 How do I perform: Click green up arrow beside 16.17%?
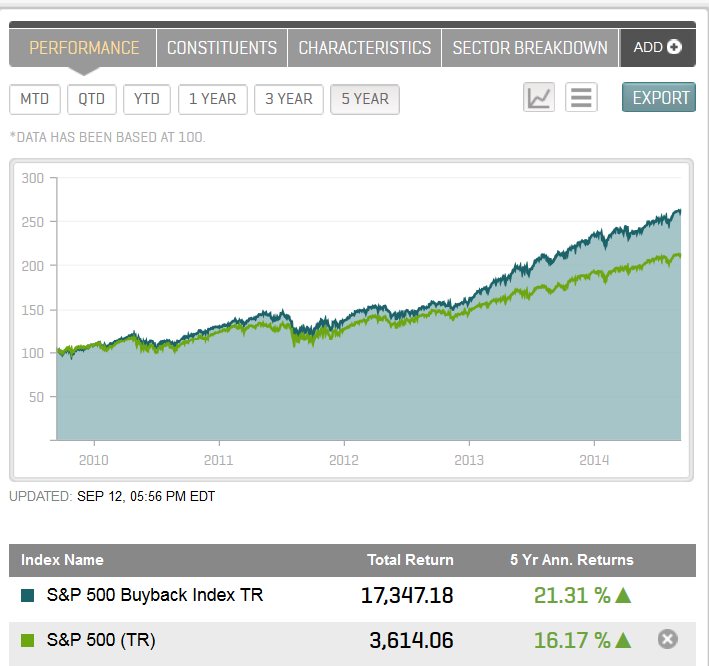pos(623,640)
